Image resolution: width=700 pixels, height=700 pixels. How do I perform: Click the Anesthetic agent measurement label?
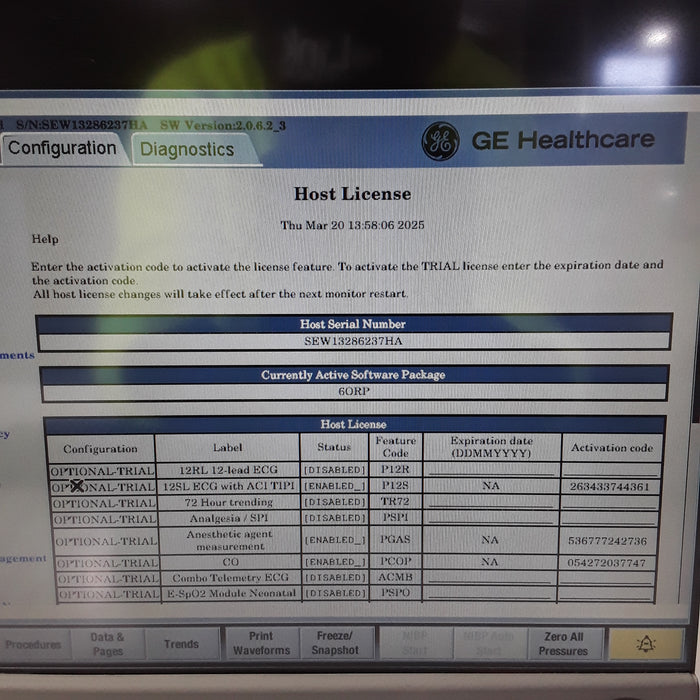pos(230,540)
